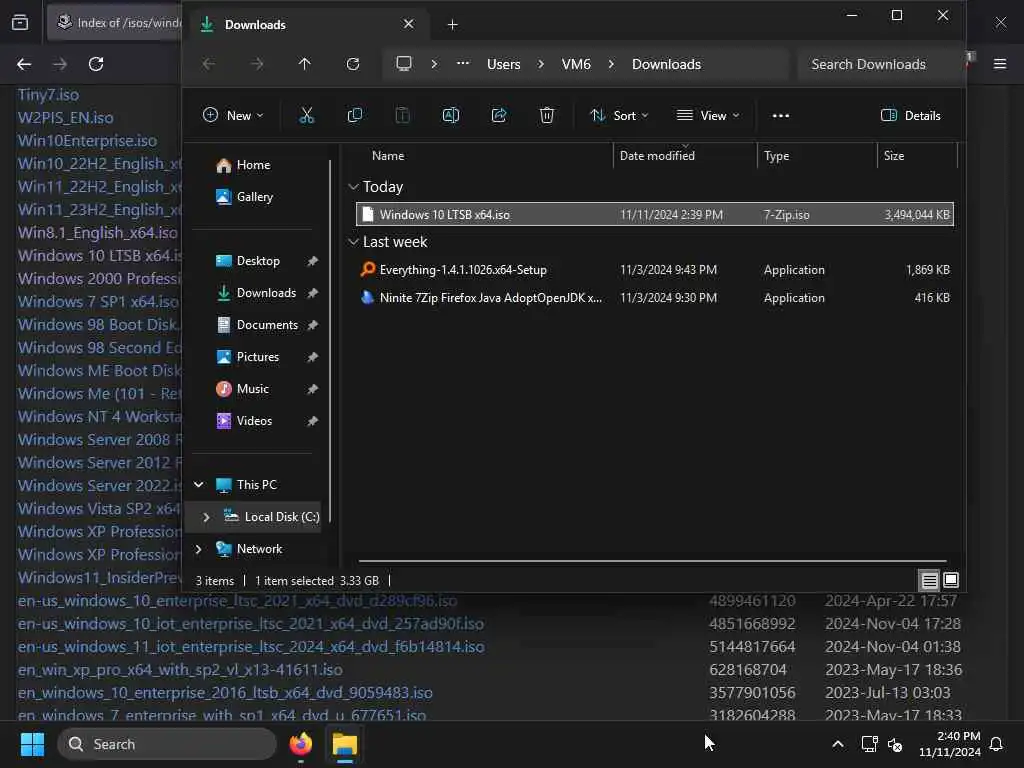Click the network icon in system tray
1024x768 pixels.
[869, 744]
